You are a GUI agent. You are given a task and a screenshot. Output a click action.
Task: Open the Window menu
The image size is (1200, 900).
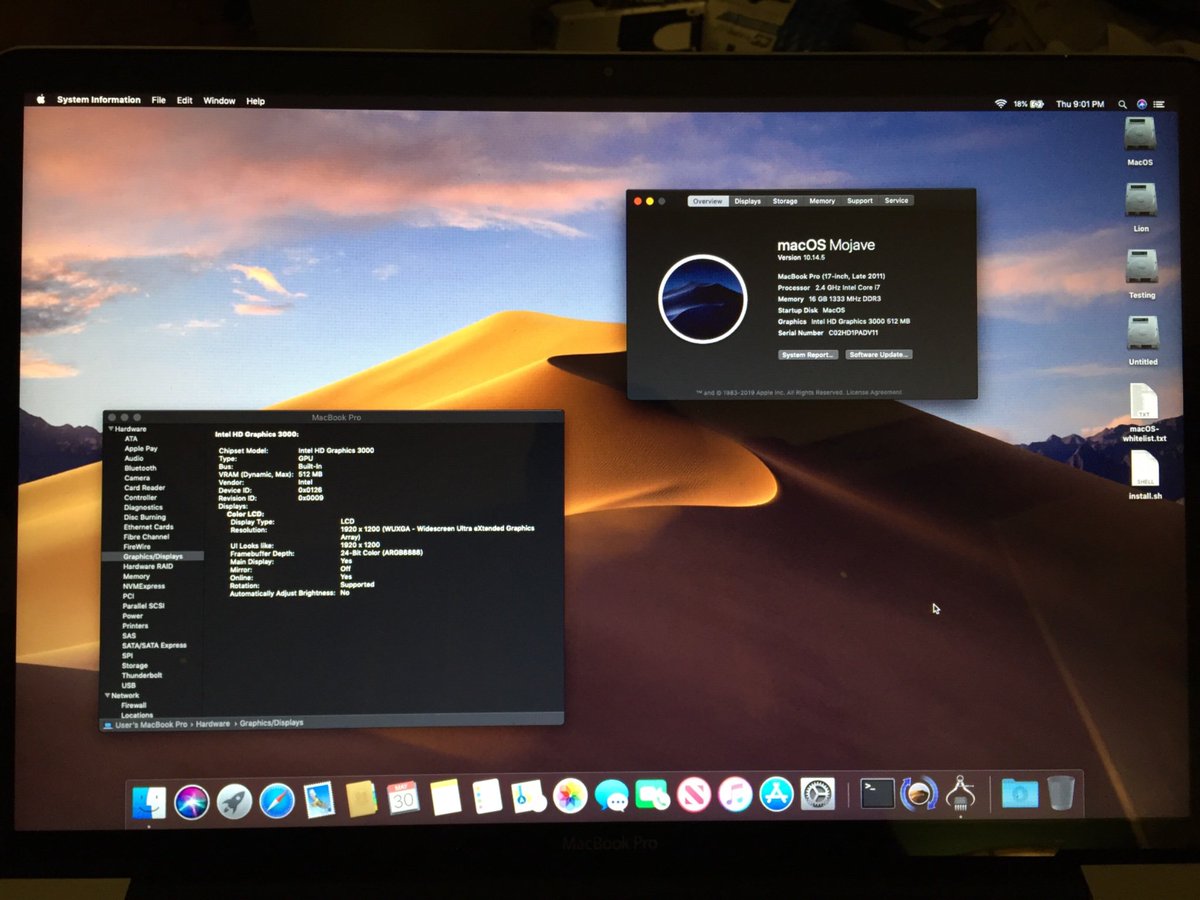coord(219,101)
